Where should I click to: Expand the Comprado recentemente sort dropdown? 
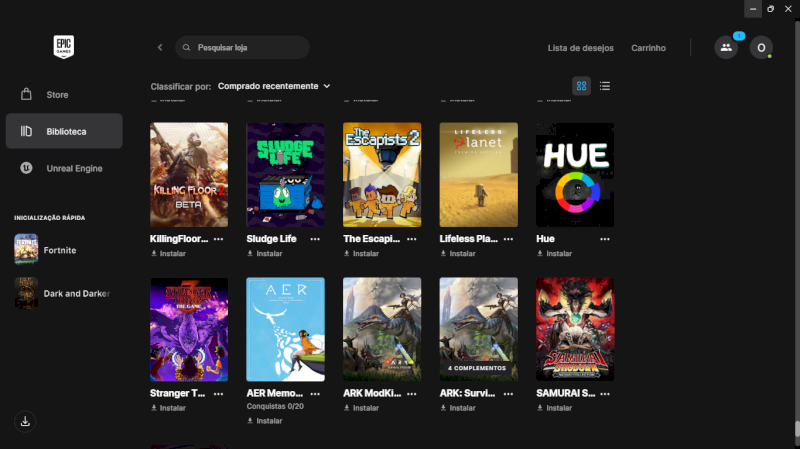point(274,86)
